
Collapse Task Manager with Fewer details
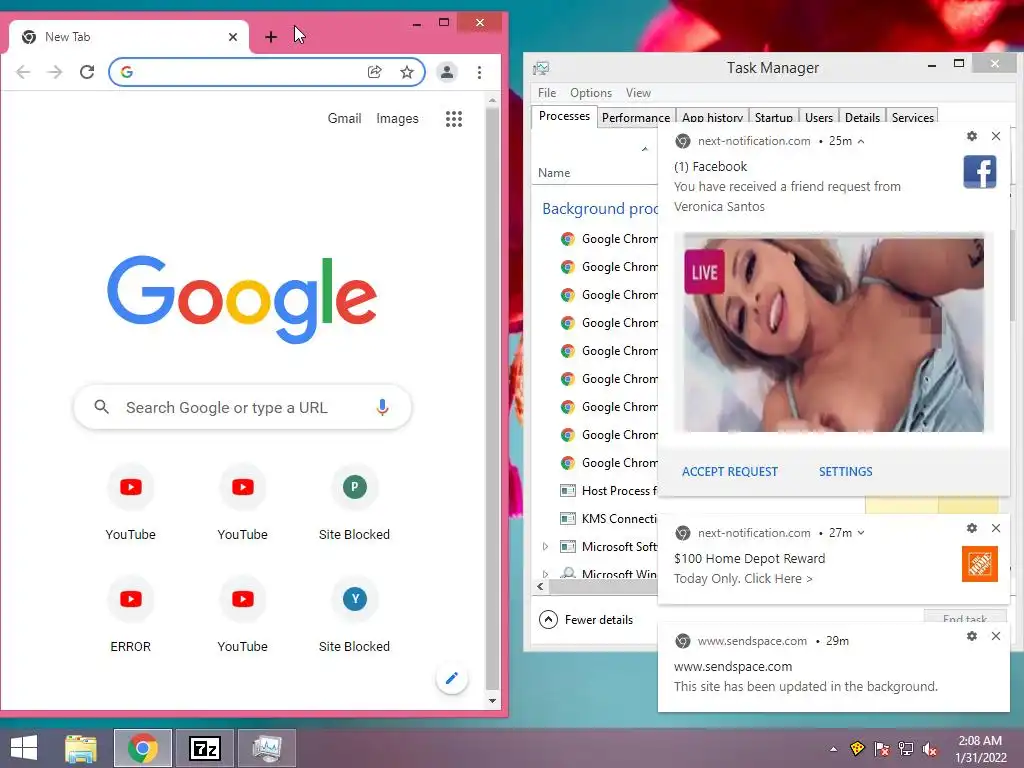pos(586,619)
